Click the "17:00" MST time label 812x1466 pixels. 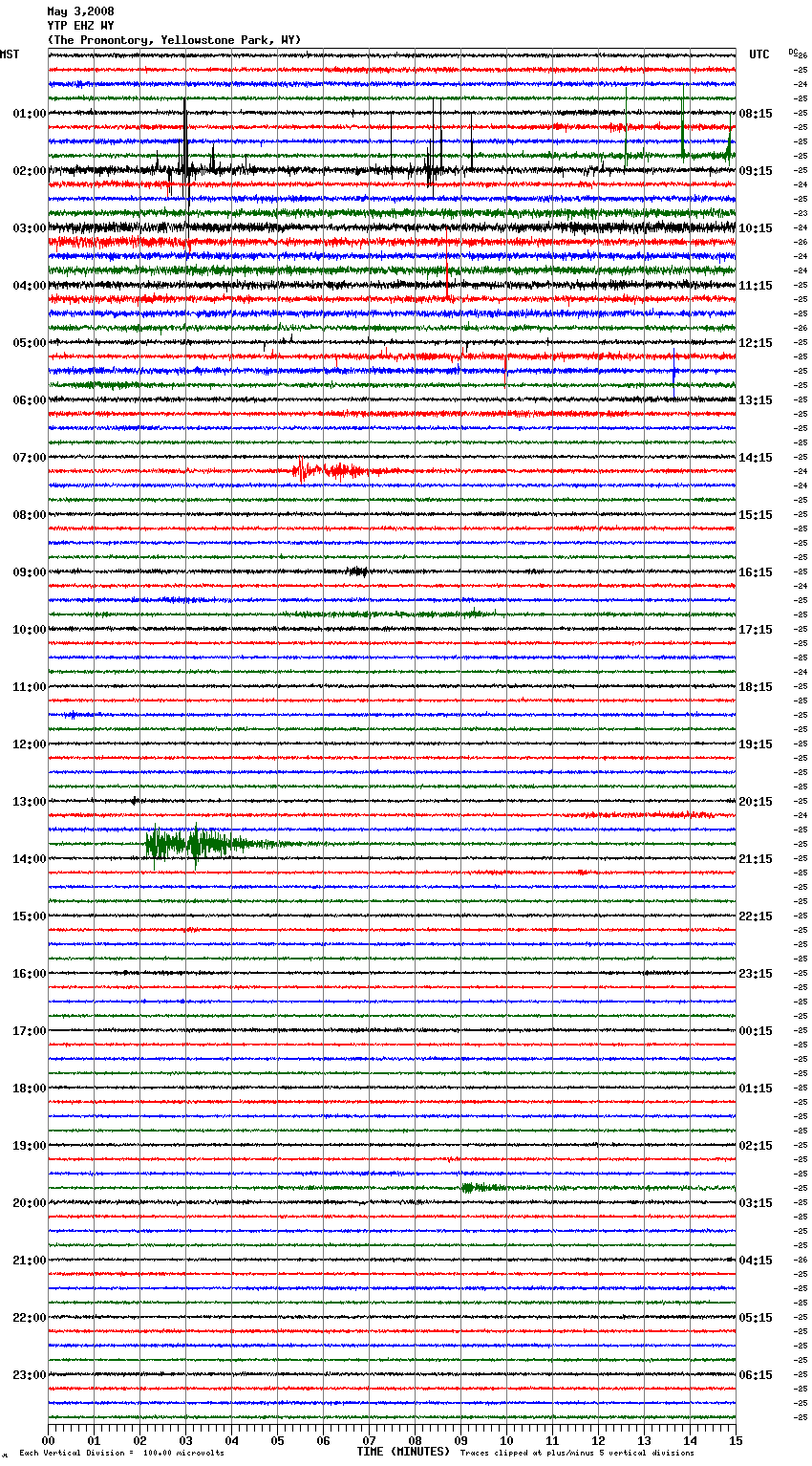[30, 1031]
